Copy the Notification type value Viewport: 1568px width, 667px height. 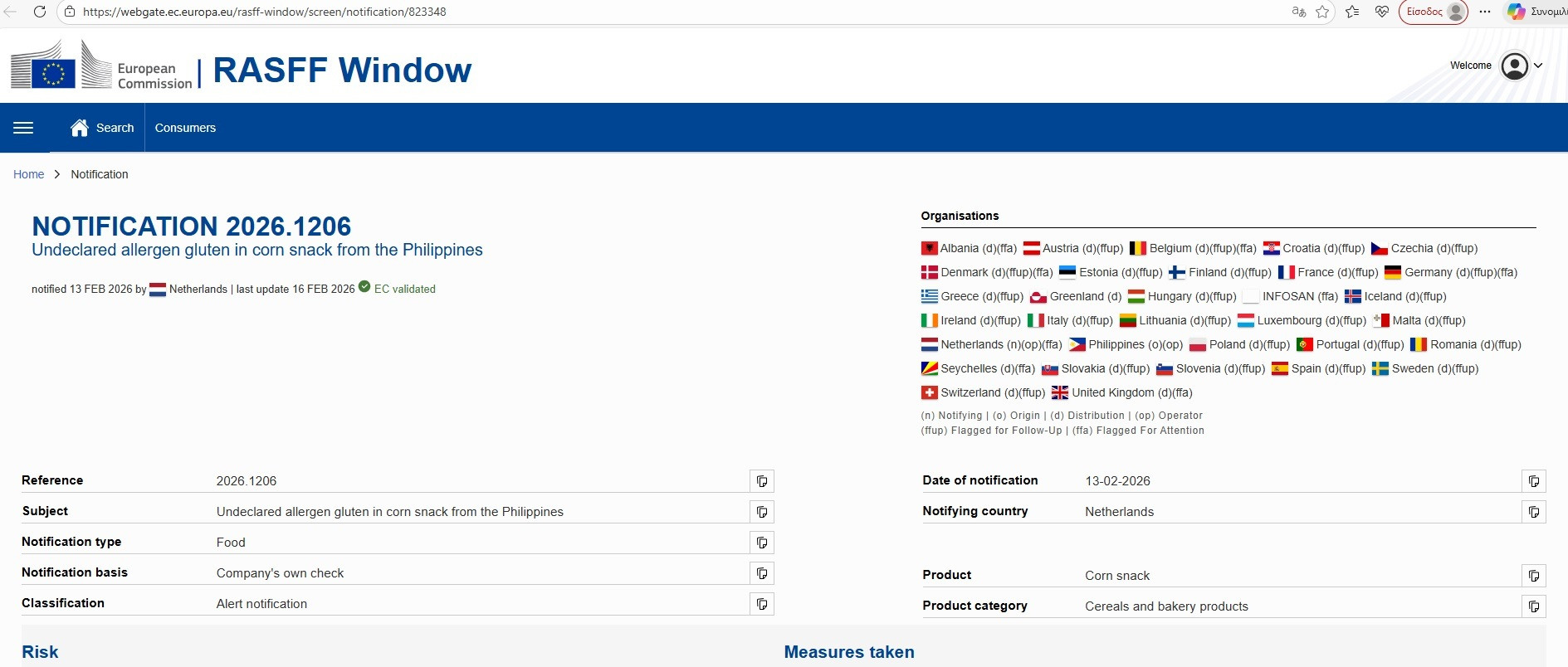pyautogui.click(x=762, y=543)
